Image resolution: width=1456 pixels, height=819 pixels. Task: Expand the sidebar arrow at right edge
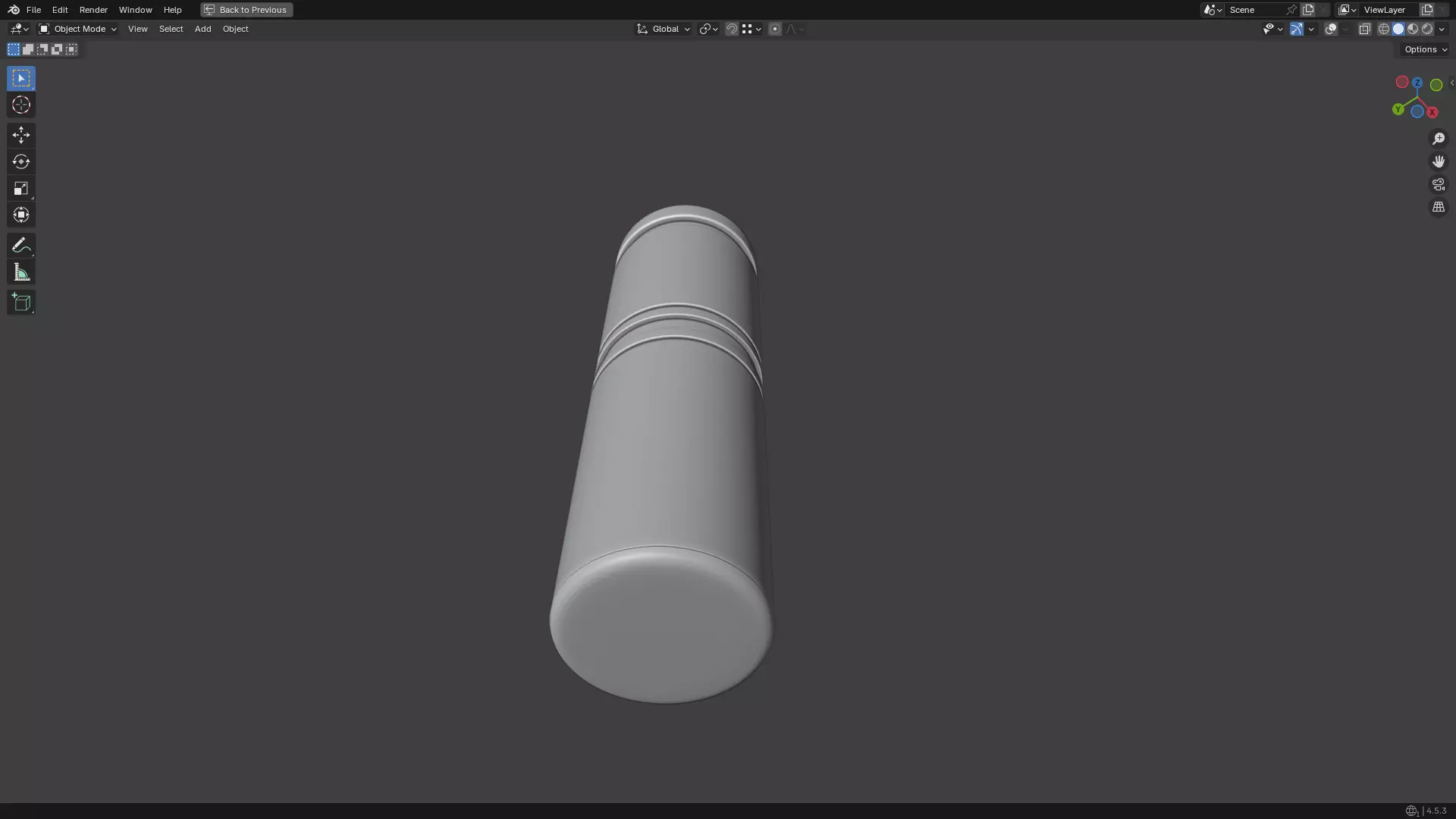click(1451, 83)
